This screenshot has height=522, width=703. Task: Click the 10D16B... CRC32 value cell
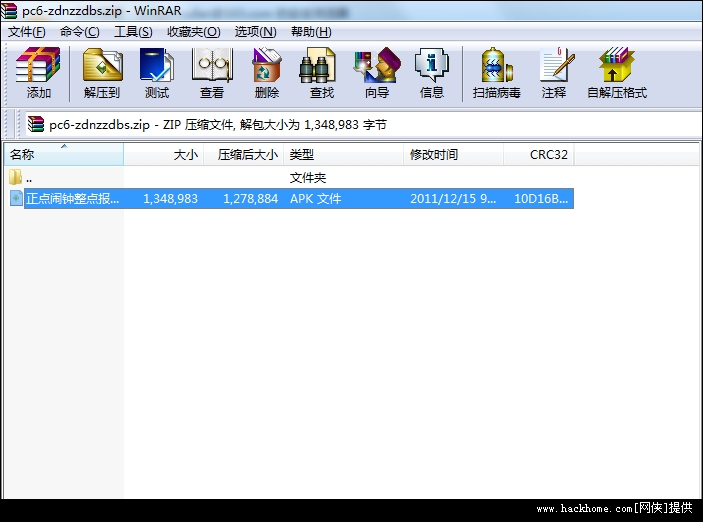click(541, 198)
